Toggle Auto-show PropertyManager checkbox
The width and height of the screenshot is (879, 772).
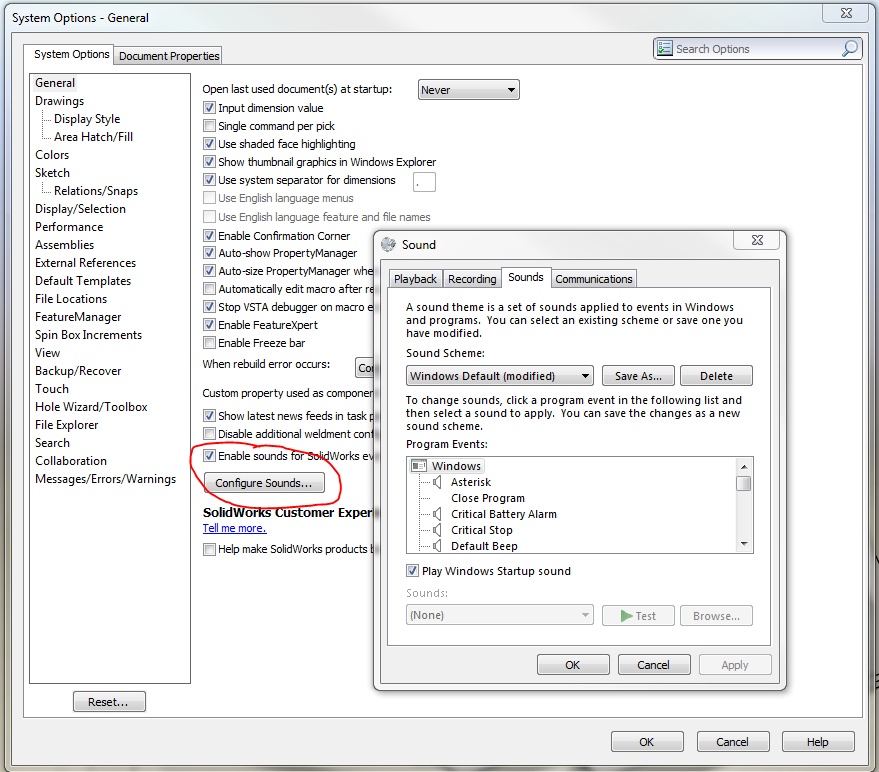pyautogui.click(x=209, y=253)
